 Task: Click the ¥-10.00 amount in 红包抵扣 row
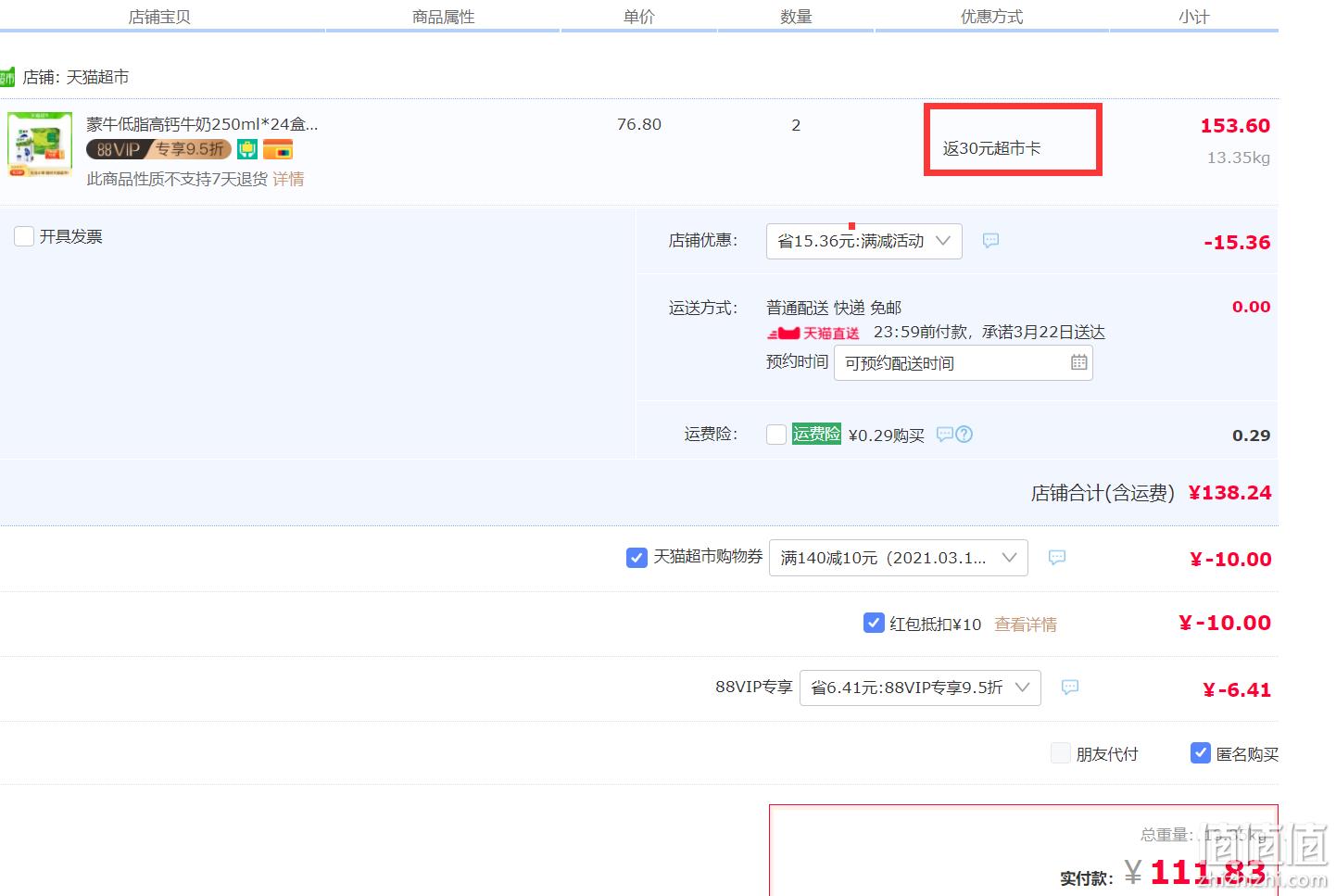tap(1225, 624)
